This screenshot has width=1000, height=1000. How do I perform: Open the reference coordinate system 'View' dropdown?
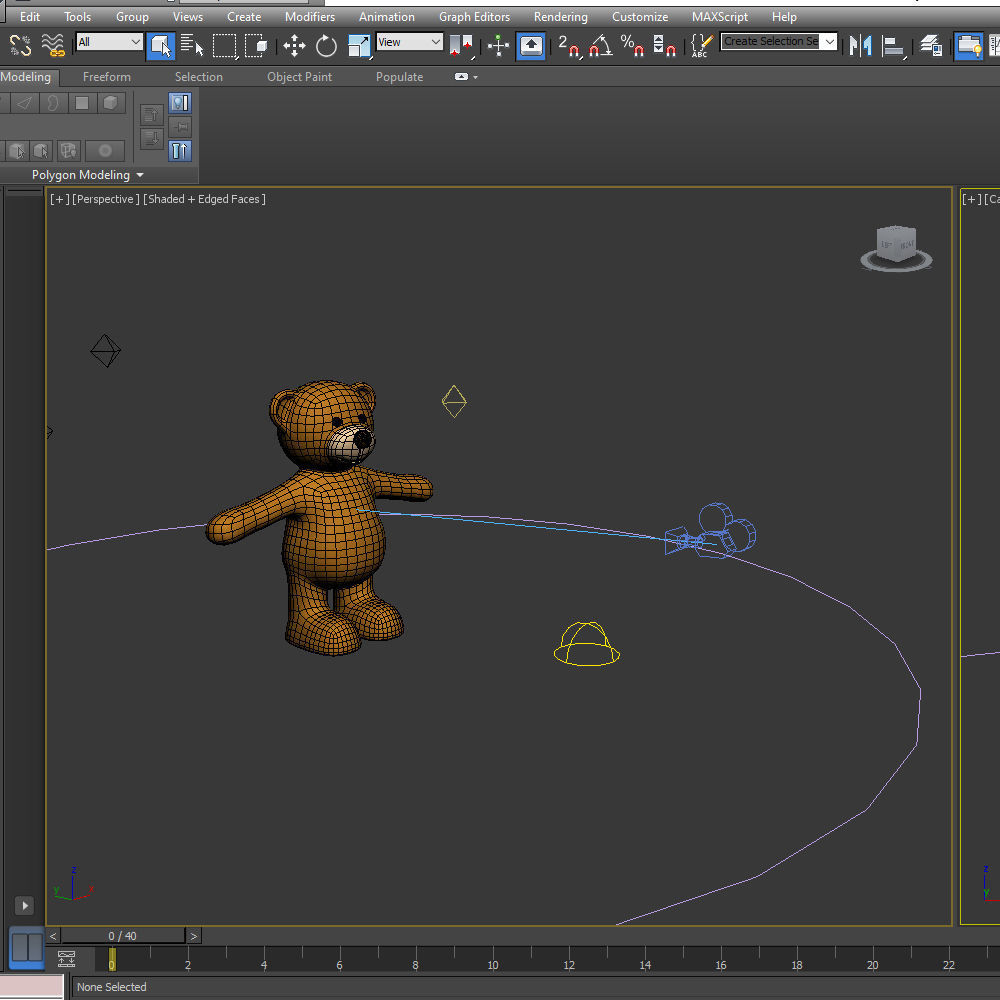click(x=409, y=42)
